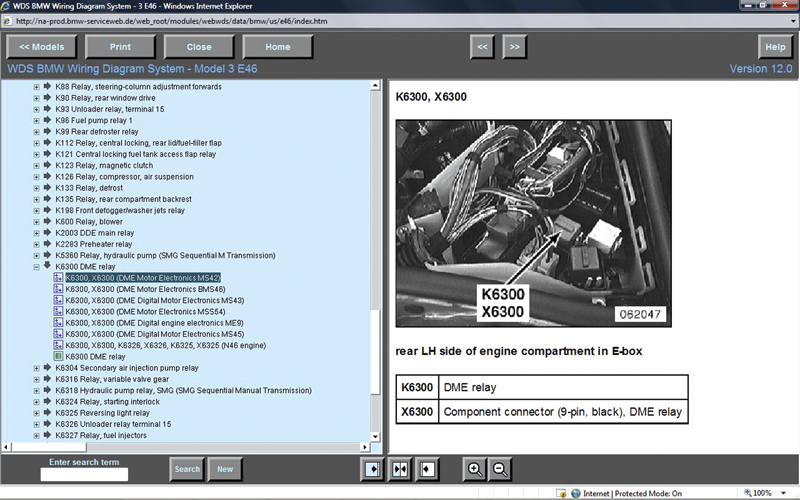Click document icon beside ME9 entry
The width and height of the screenshot is (800, 500).
tap(58, 322)
